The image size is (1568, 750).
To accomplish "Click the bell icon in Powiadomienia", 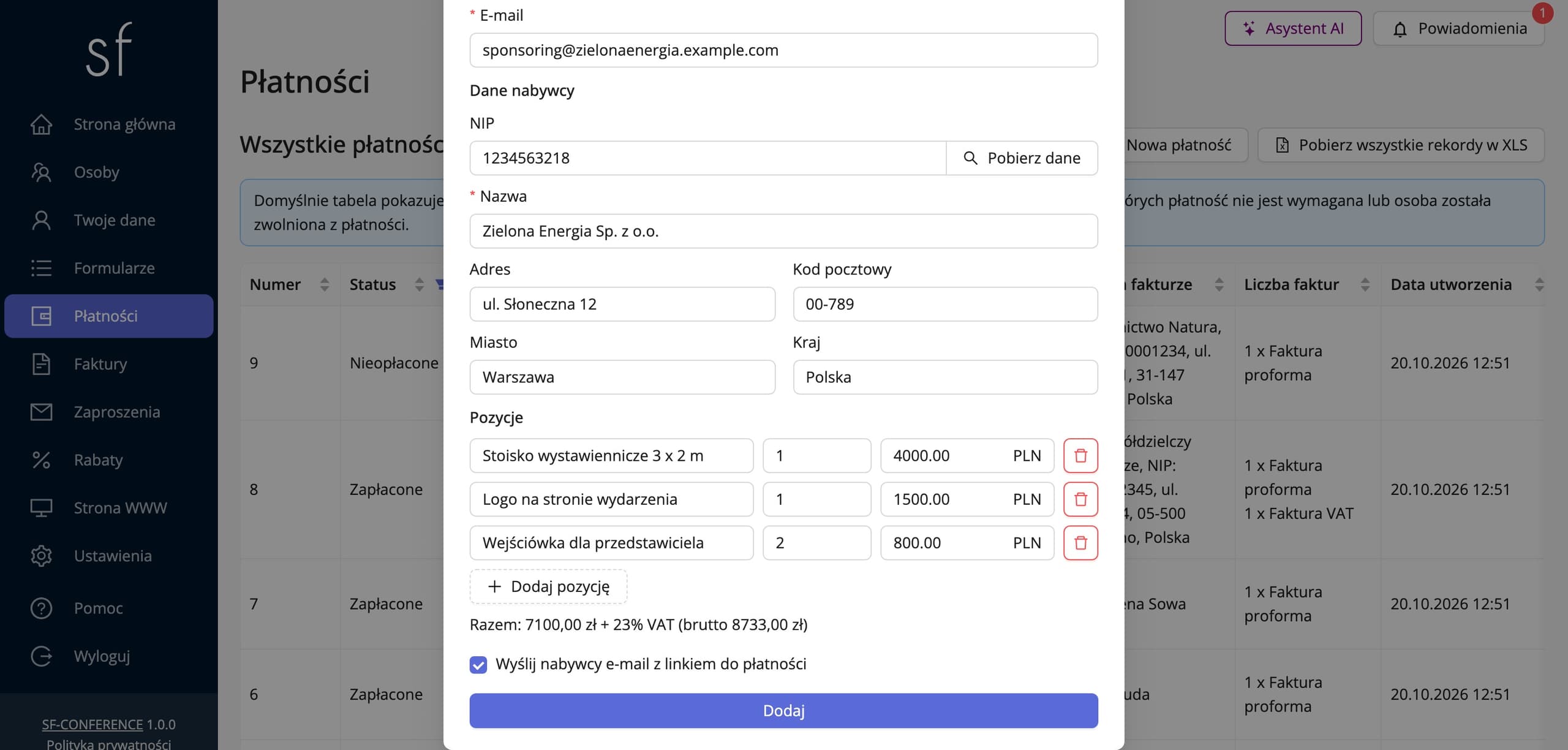I will [x=1400, y=29].
